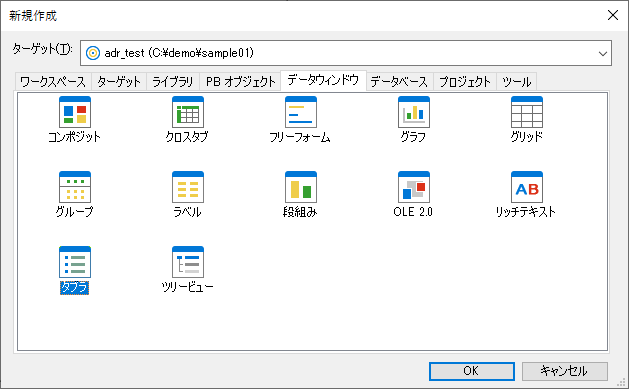Choose the クロスタブ (Crosstab) style icon
Viewport: 629px width, 389px height.
point(188,112)
